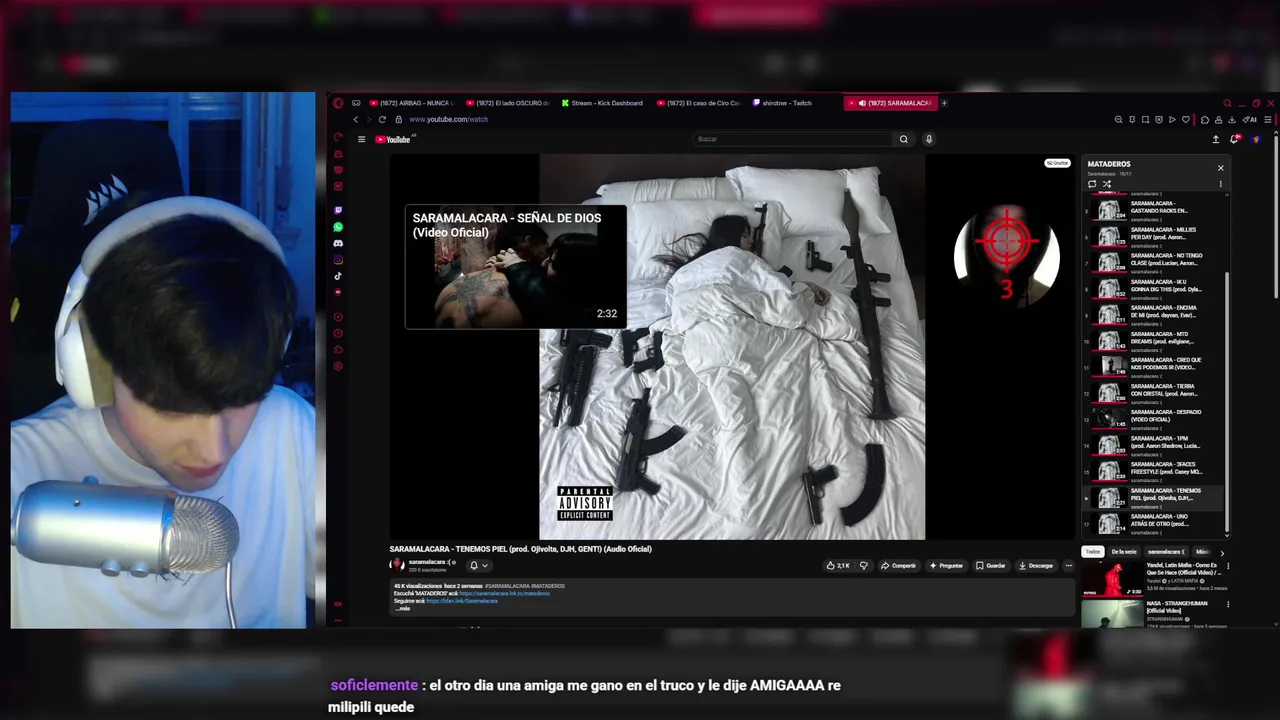Switch to El lado OSCURO browser tab
Viewport: 1280px width, 720px height.
pos(508,103)
